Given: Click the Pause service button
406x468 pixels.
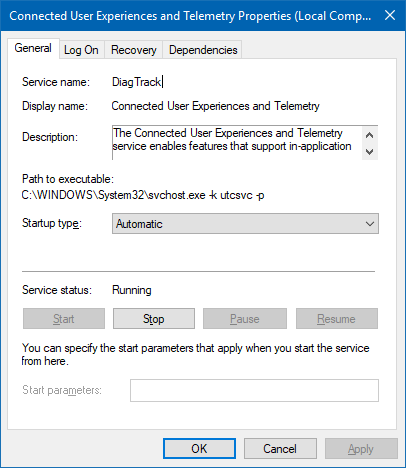Looking at the screenshot, I should point(245,319).
